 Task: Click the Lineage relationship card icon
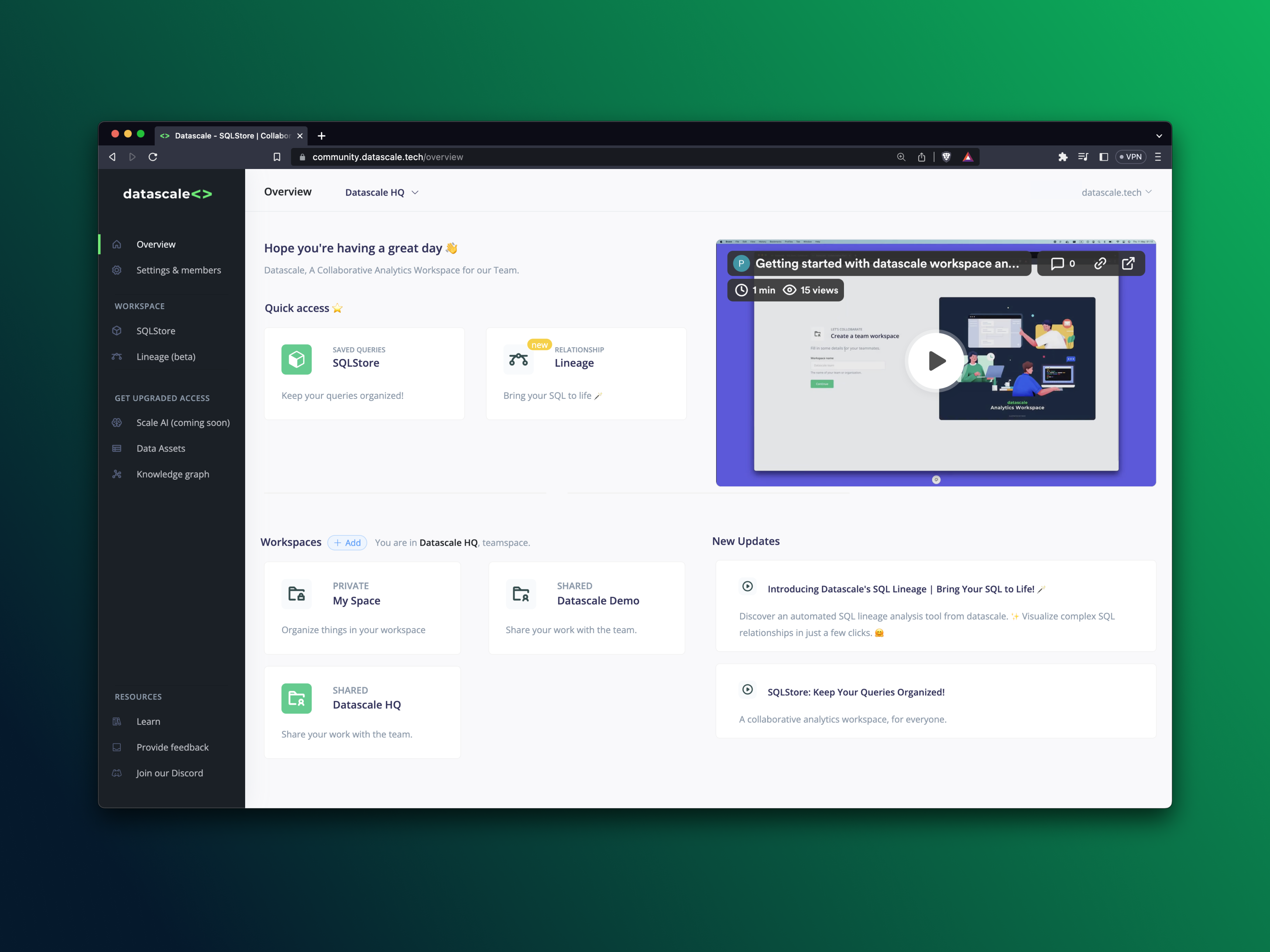pyautogui.click(x=518, y=360)
